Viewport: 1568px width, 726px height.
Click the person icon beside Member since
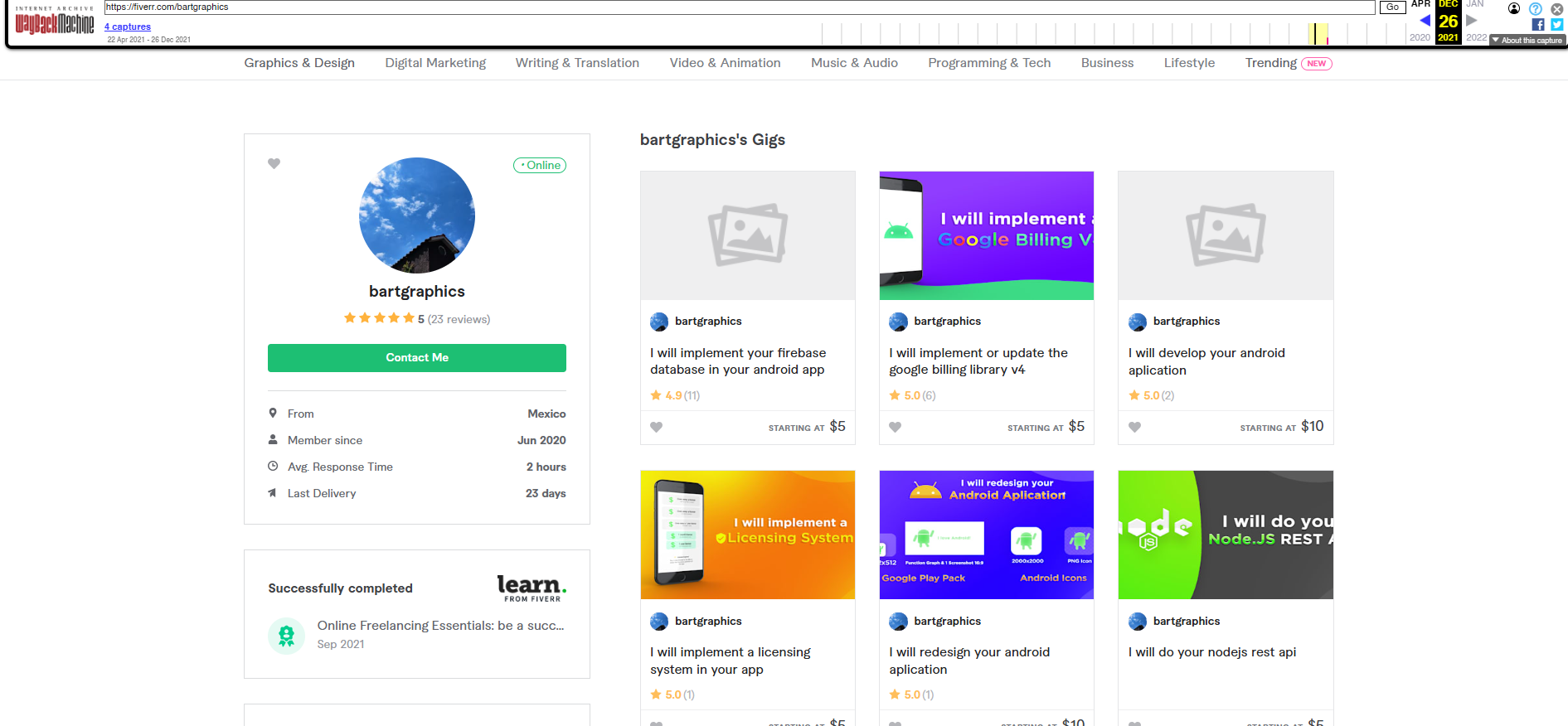pyautogui.click(x=273, y=439)
